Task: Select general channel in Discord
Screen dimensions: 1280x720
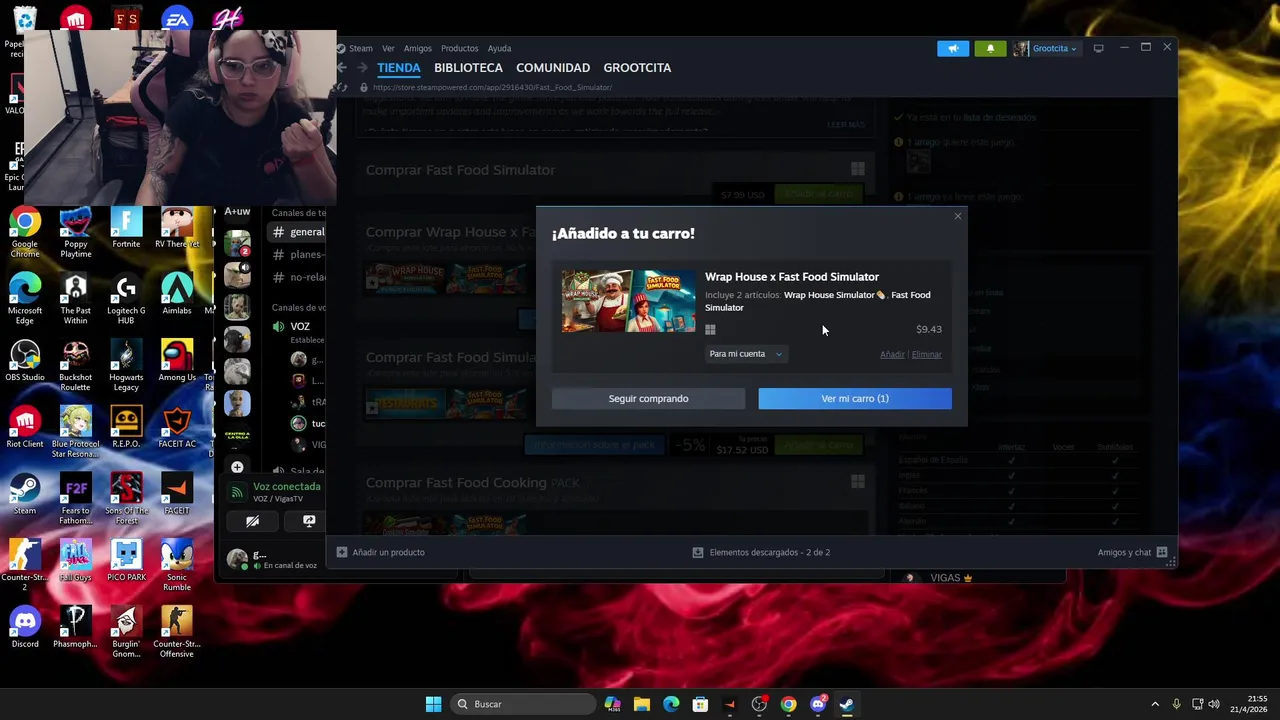Action: pyautogui.click(x=298, y=232)
